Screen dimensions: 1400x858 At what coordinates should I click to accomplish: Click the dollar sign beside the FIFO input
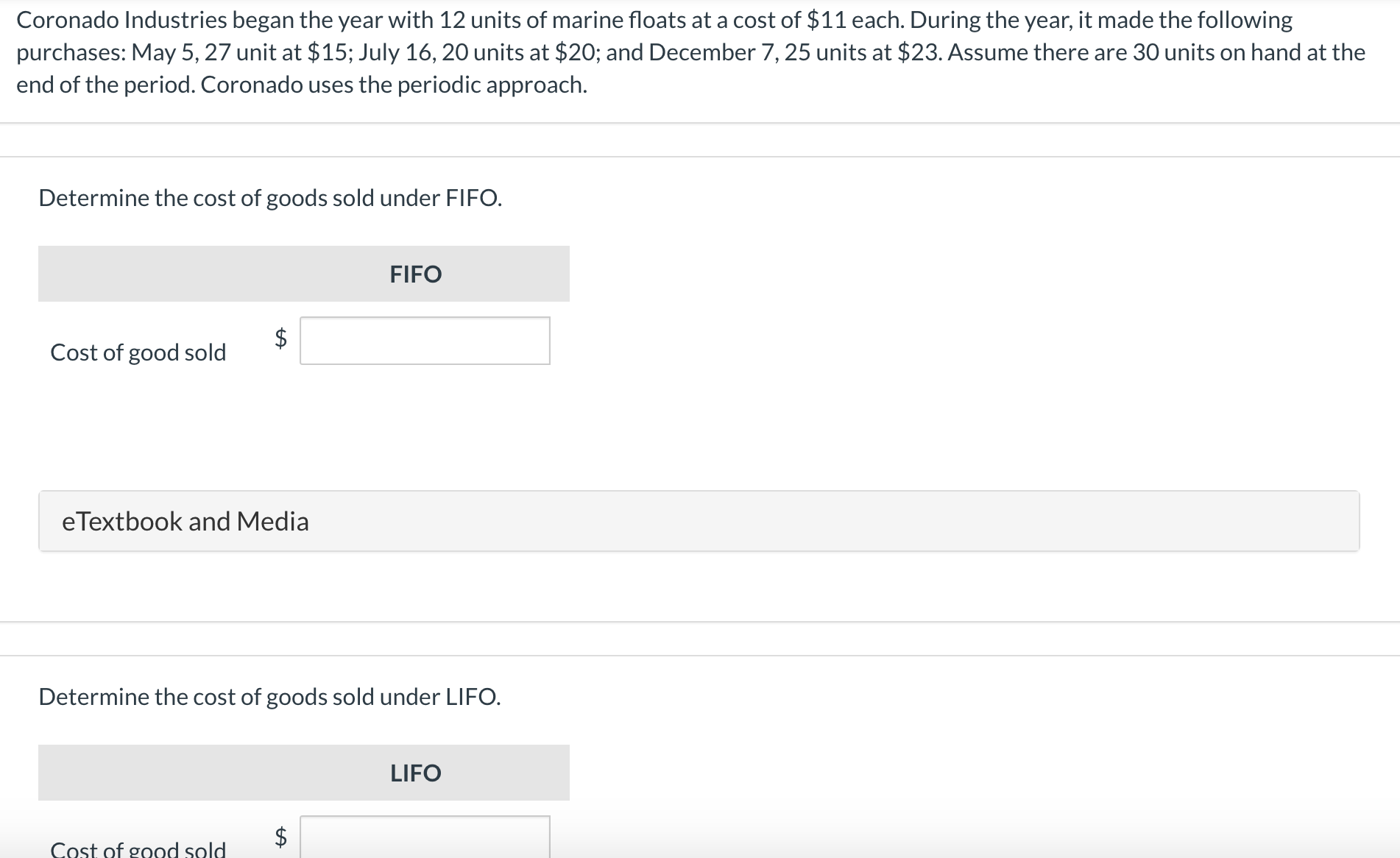tap(280, 338)
